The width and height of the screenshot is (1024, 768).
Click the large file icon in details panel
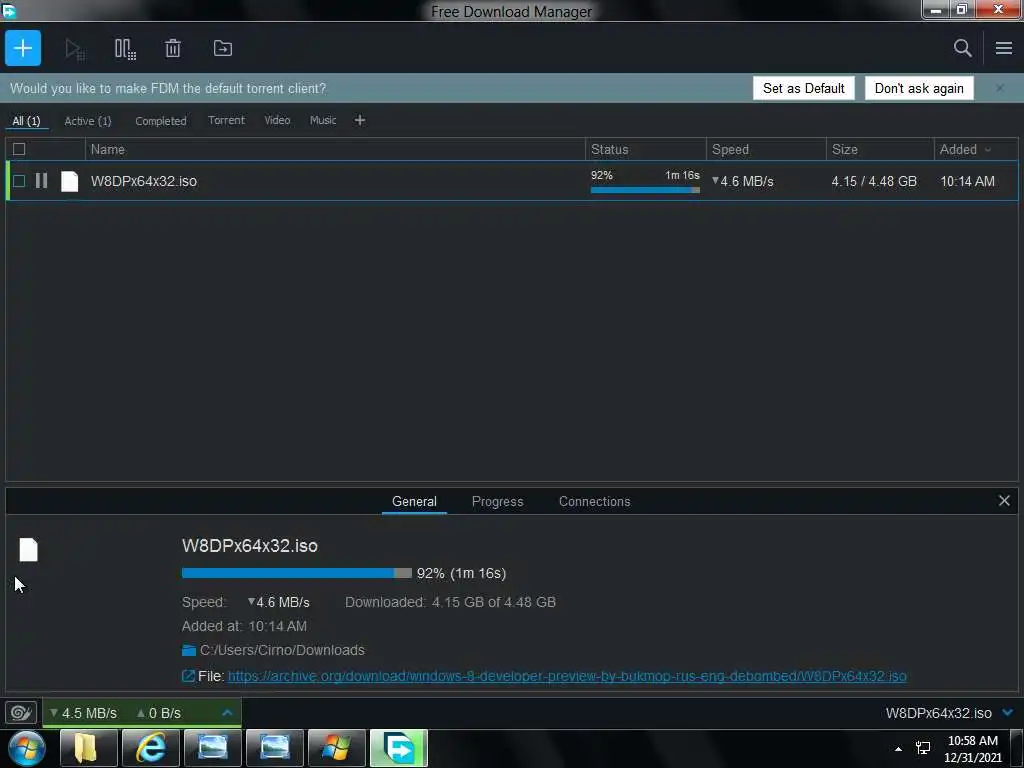28,550
